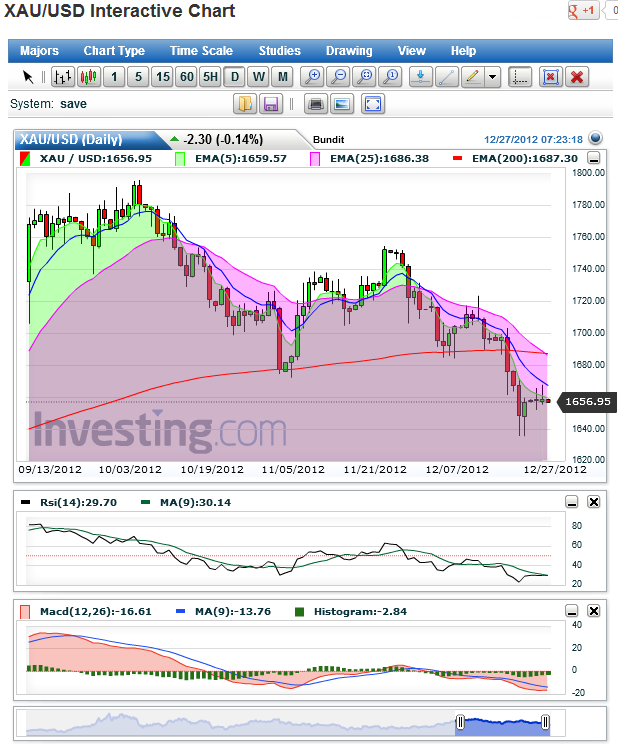
Task: Open the Majors menu
Action: pyautogui.click(x=40, y=51)
